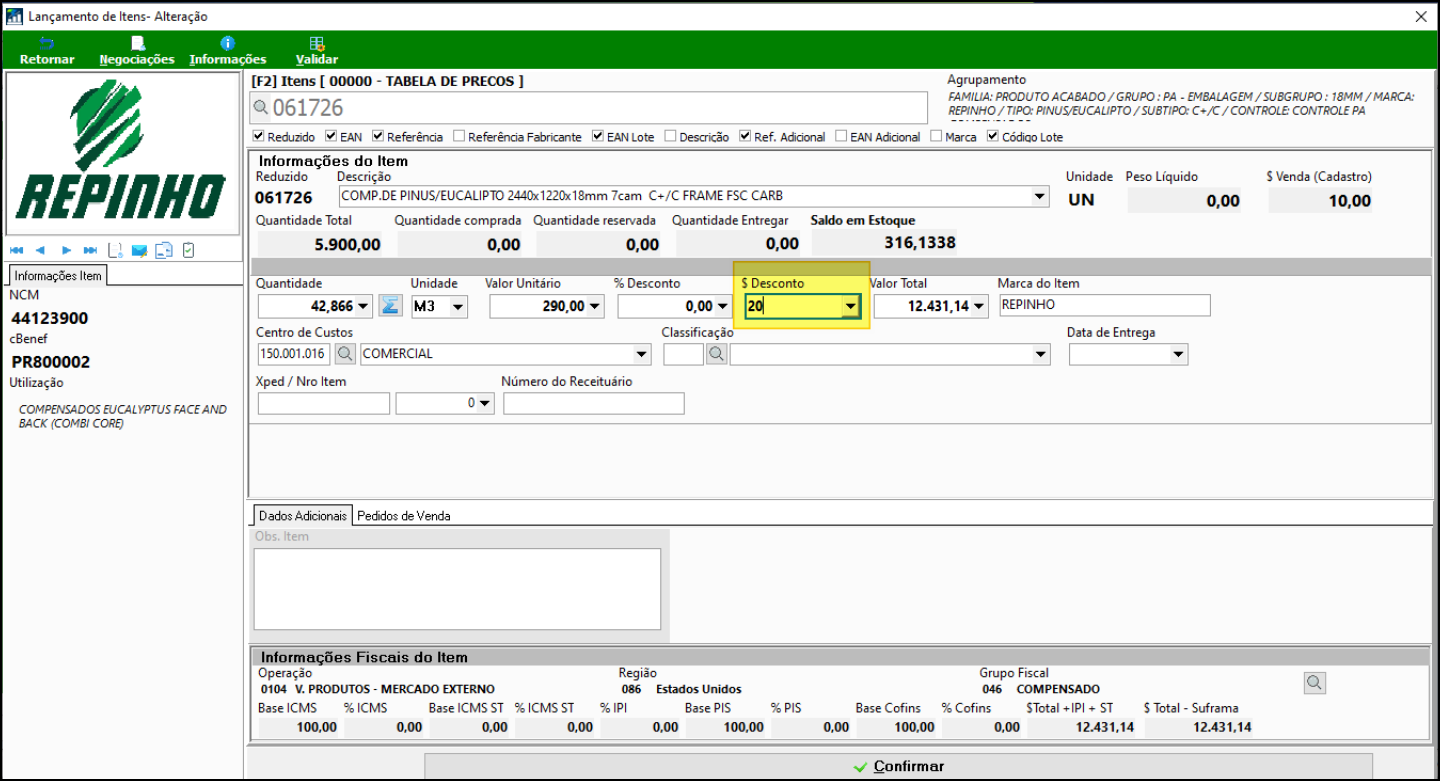This screenshot has height=781, width=1440.
Task: Enable the EAN Adicional checkbox
Action: (841, 136)
